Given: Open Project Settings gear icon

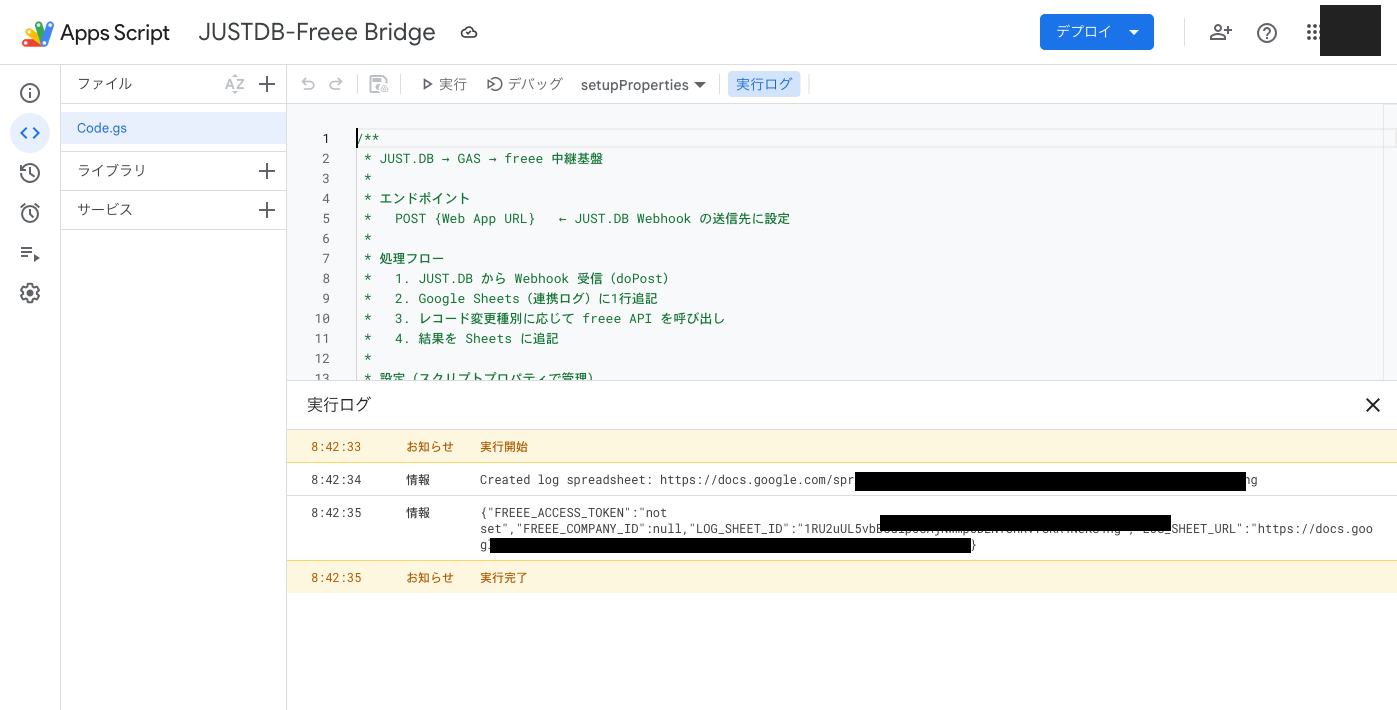Looking at the screenshot, I should [30, 293].
